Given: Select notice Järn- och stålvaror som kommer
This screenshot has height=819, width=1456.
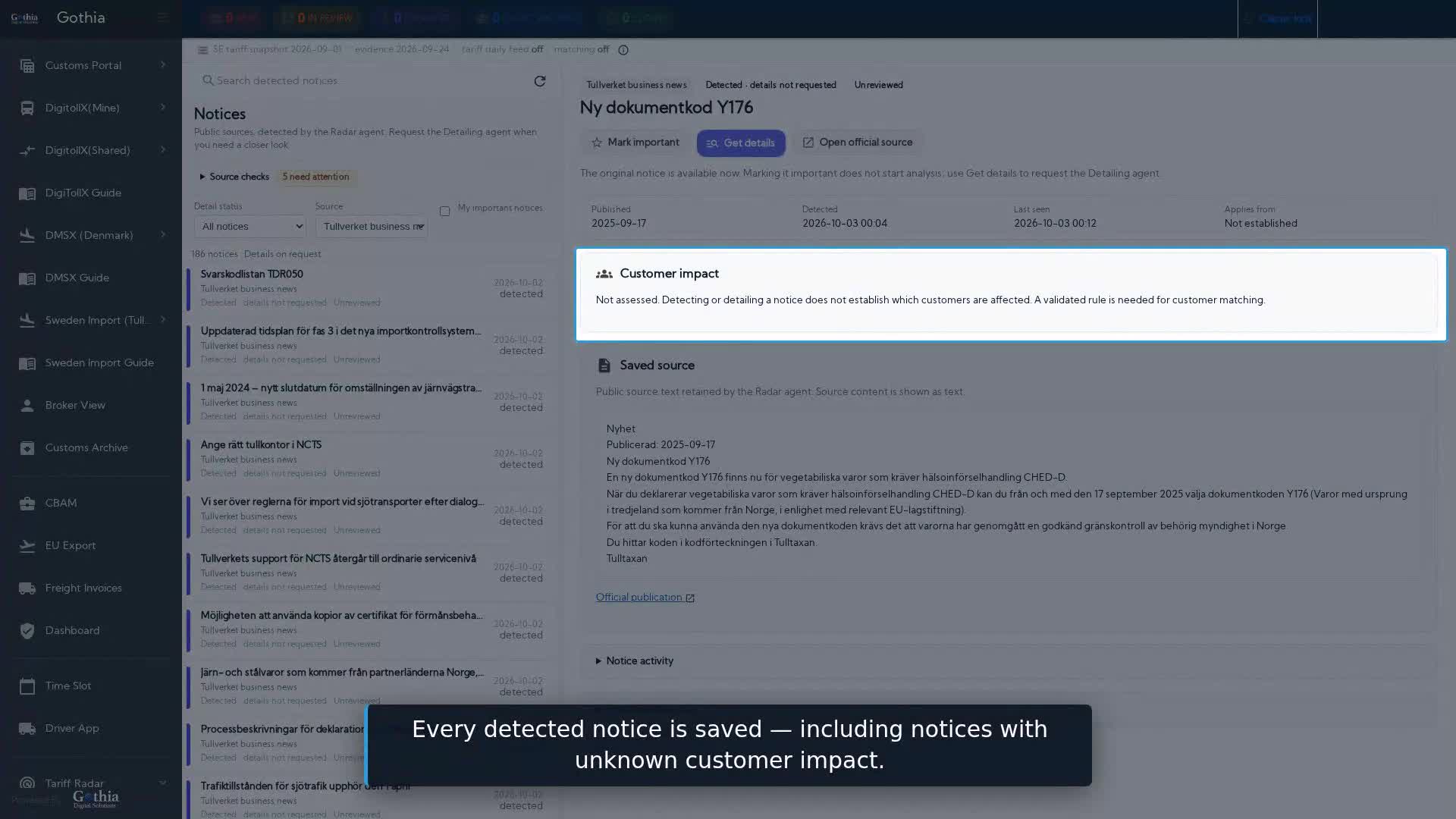Looking at the screenshot, I should click(x=370, y=686).
